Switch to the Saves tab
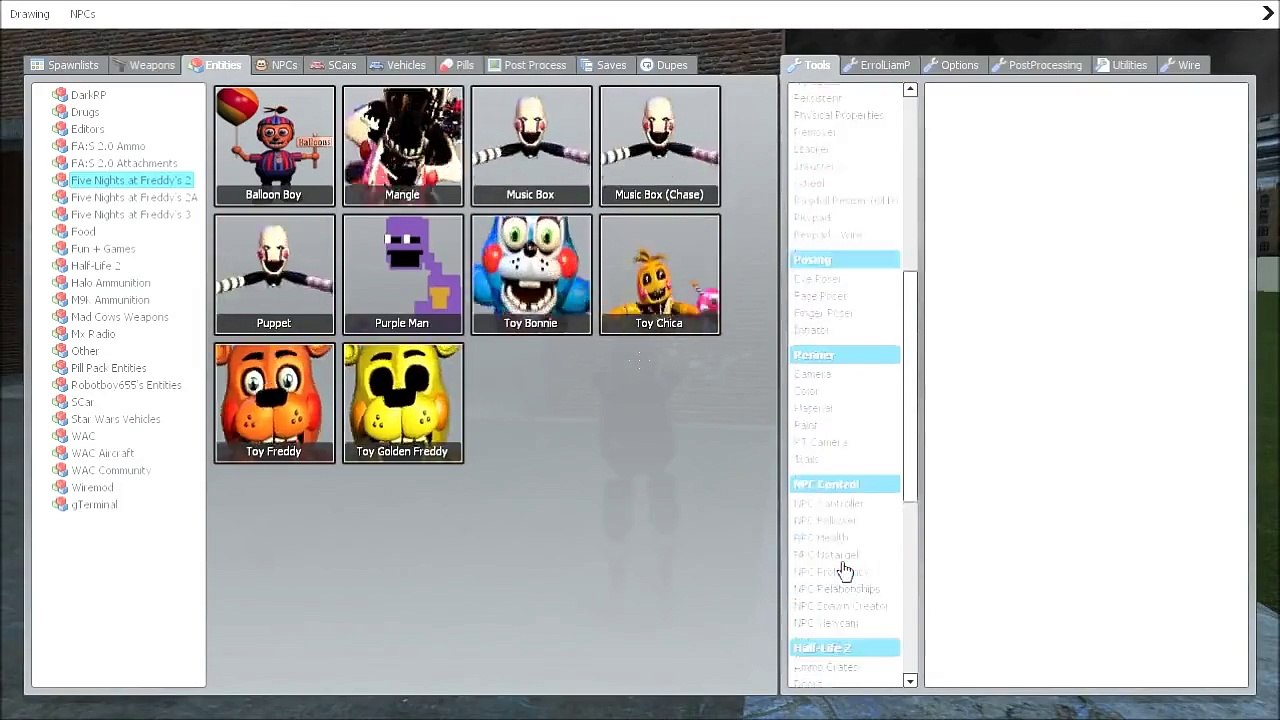 point(603,65)
